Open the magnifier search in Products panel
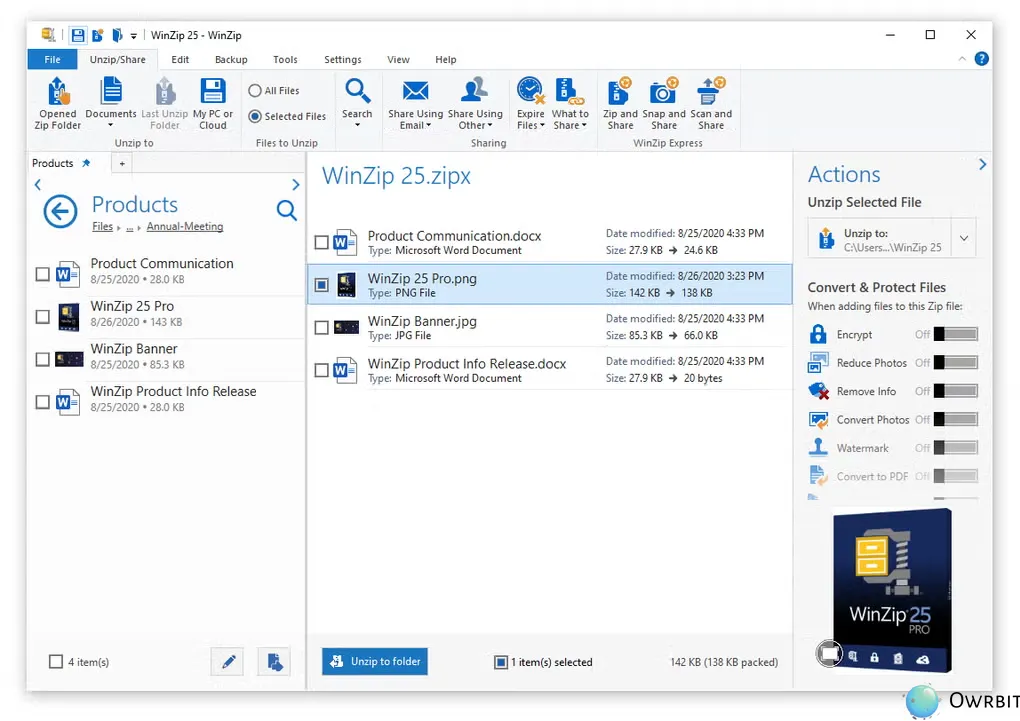Screen dimensions: 1020x721 [x=287, y=211]
